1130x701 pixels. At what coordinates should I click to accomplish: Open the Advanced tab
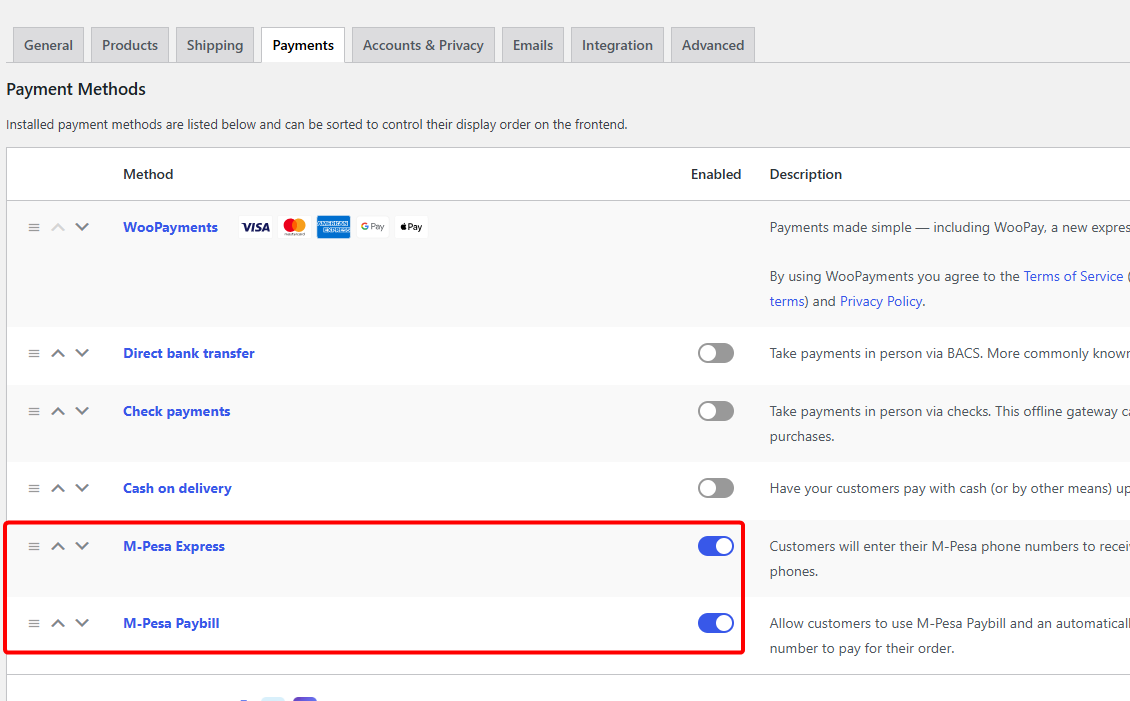(713, 45)
